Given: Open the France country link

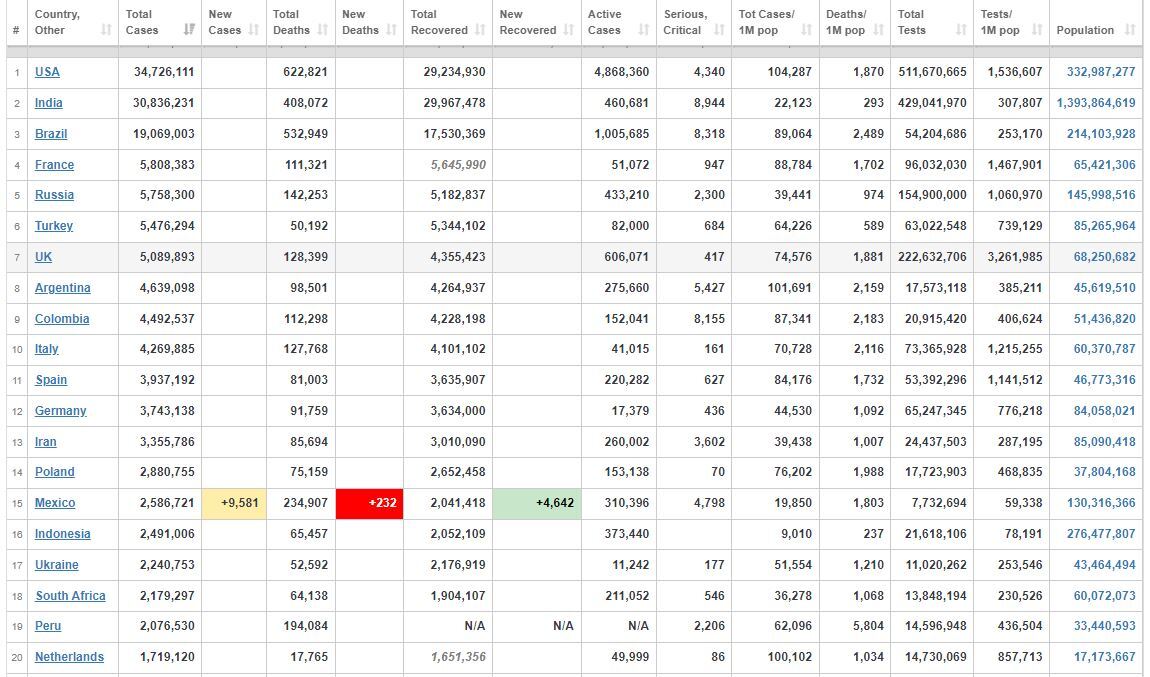Looking at the screenshot, I should (x=54, y=164).
